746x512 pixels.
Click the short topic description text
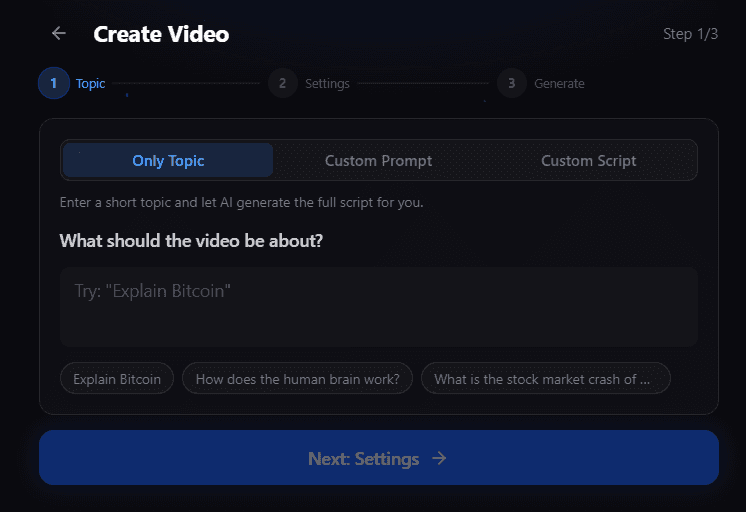point(241,202)
